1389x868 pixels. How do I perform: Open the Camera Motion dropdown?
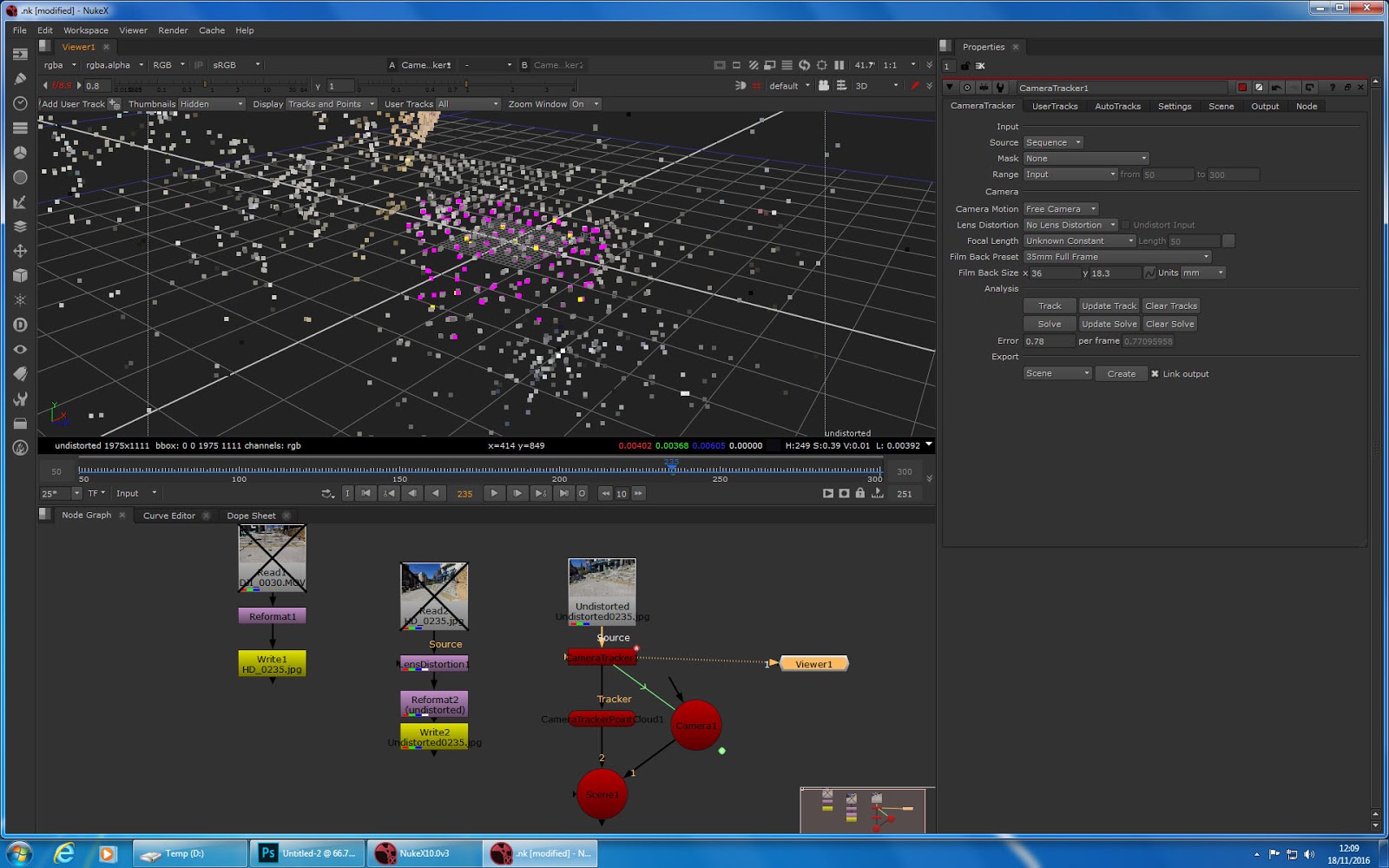click(x=1059, y=208)
